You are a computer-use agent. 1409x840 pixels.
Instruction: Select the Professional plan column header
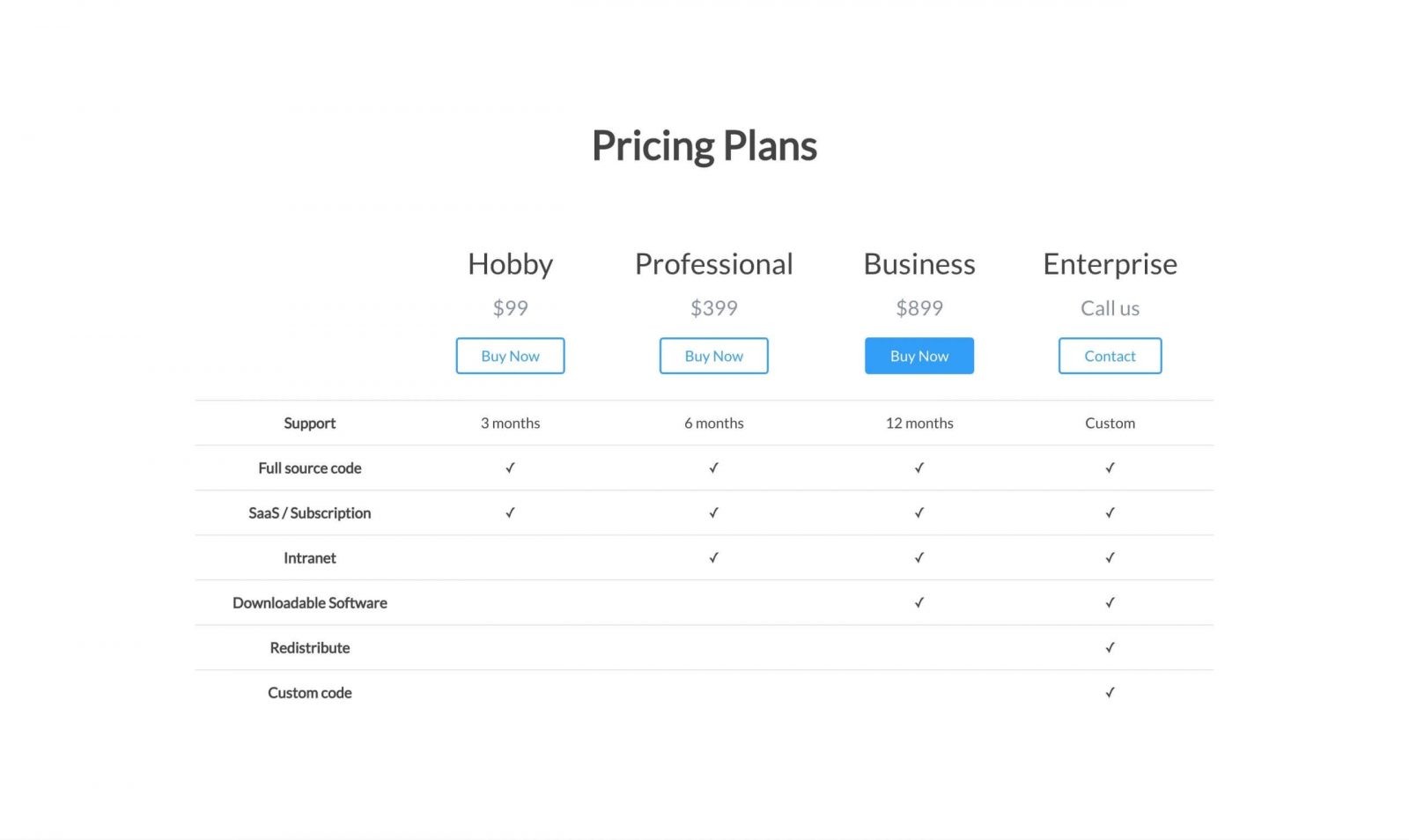tap(713, 264)
